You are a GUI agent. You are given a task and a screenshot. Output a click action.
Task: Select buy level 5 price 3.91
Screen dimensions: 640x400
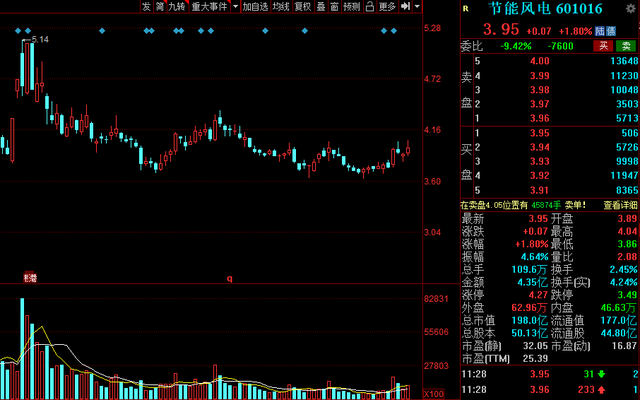(540, 190)
